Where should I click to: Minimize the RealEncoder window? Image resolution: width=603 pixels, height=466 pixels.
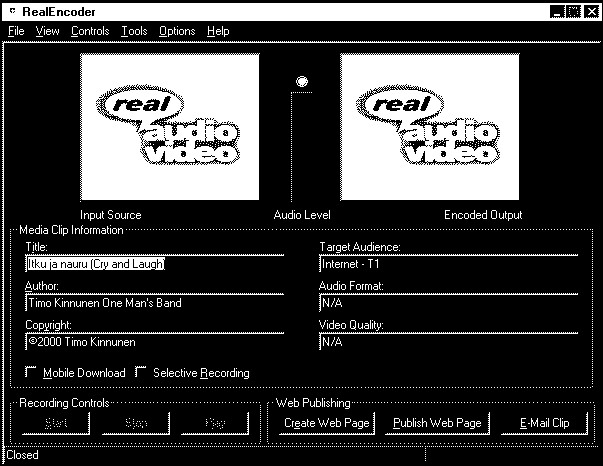click(557, 12)
